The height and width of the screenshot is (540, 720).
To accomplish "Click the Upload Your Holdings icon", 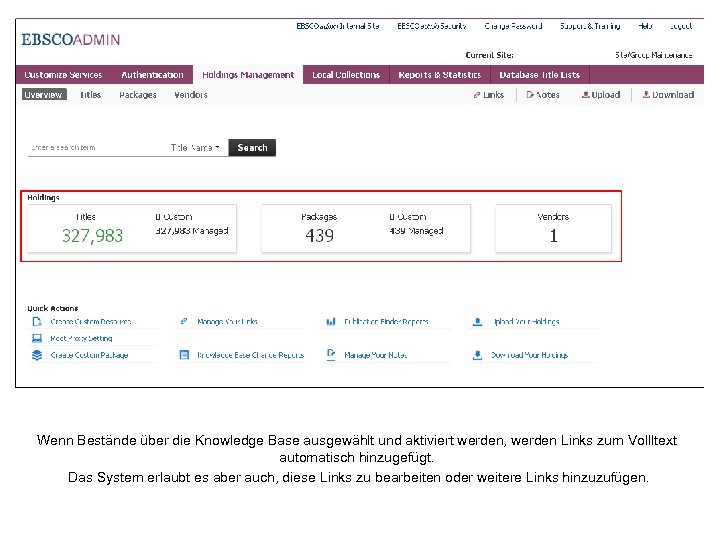I will 478,321.
